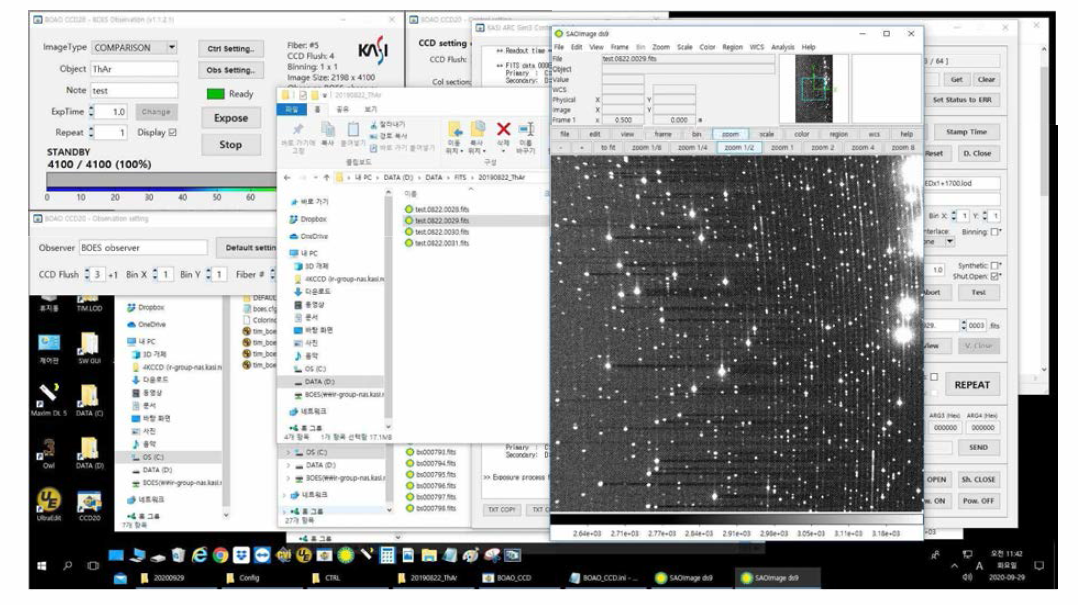Click the taskbar search magnifier

click(x=67, y=566)
